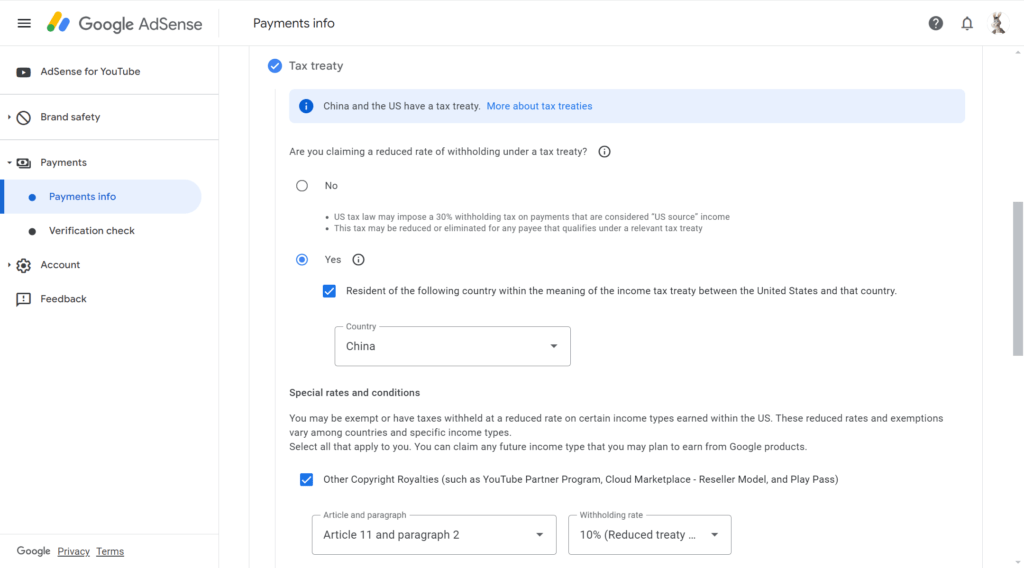This screenshot has width=1024, height=568.
Task: Open Verification check in sidebar
Action: click(91, 231)
